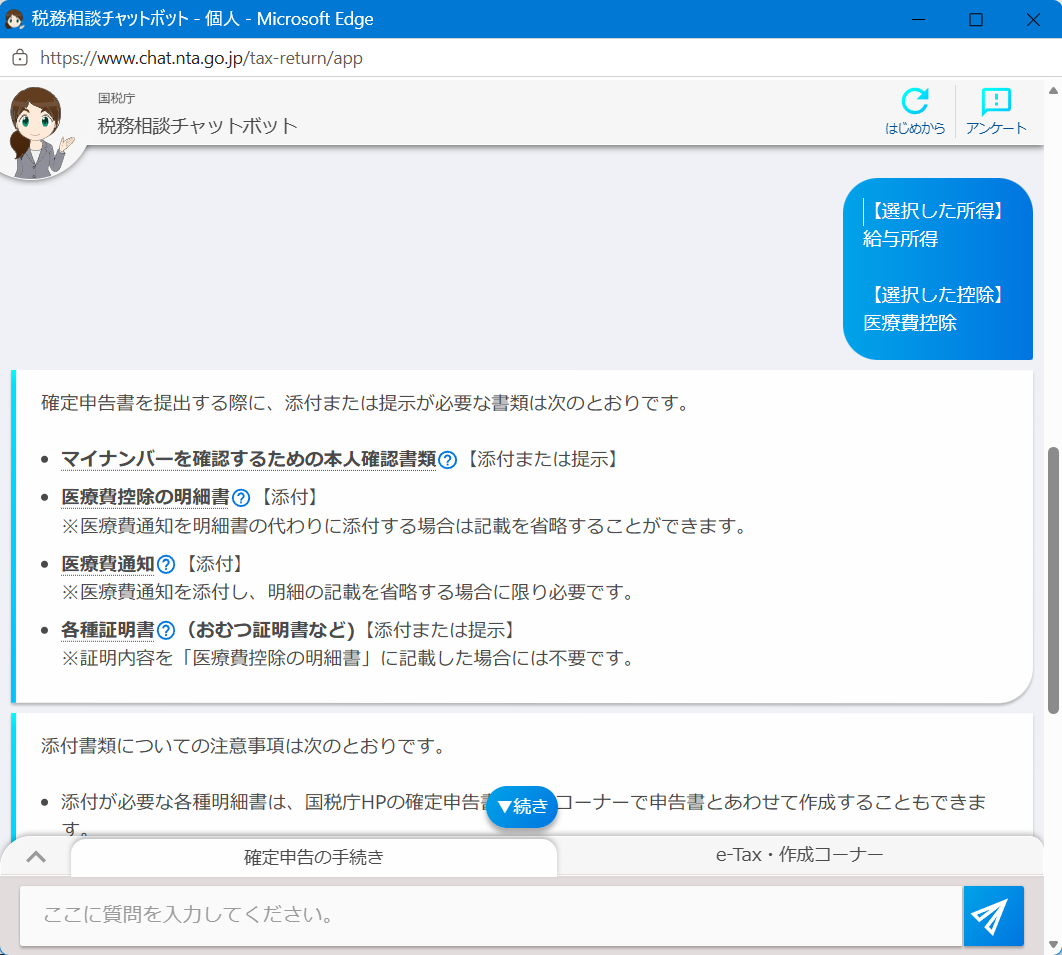The image size is (1062, 955).
Task: Click the 給与所得 text in the blue bubble
Action: [x=900, y=239]
